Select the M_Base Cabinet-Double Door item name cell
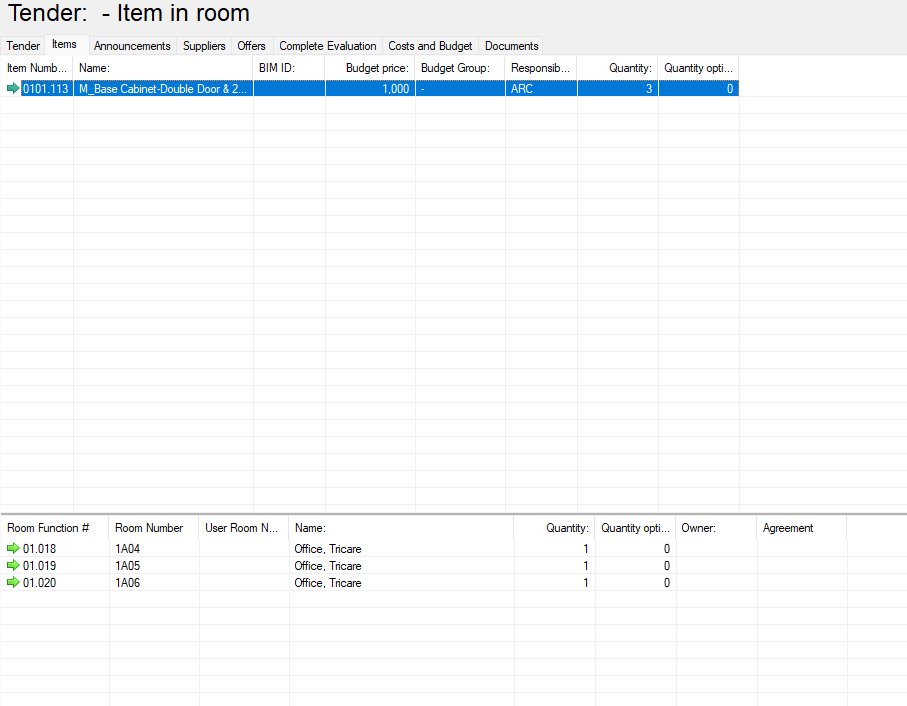 [x=162, y=89]
